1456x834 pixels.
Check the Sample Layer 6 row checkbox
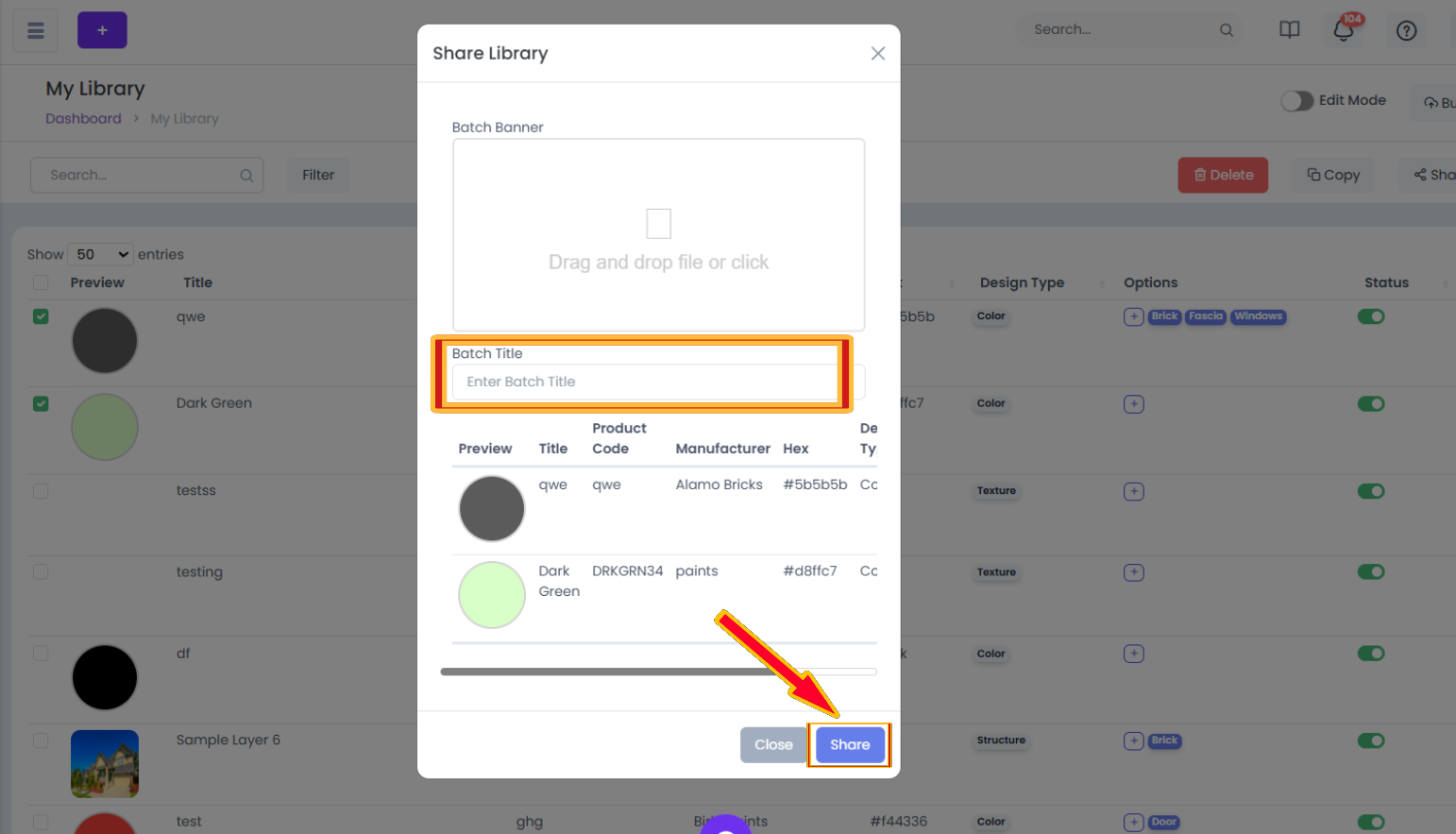click(41, 740)
